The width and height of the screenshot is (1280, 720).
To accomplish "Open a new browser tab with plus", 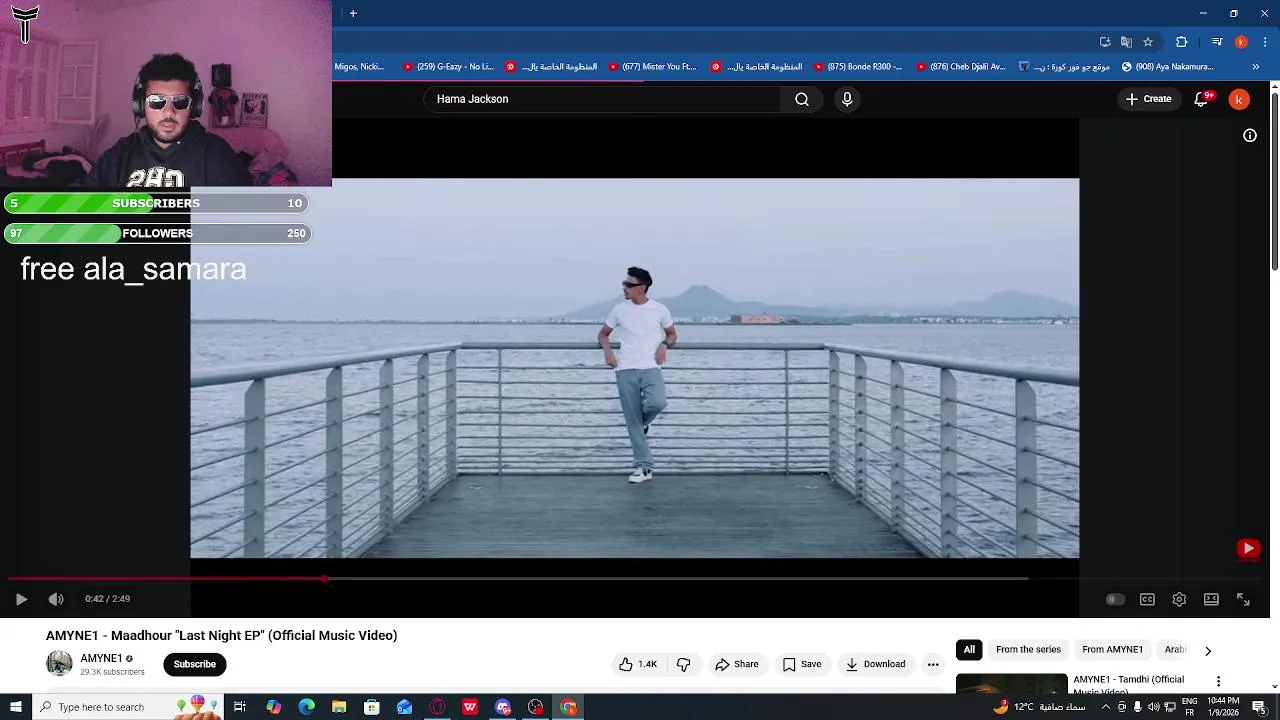I will tap(353, 13).
